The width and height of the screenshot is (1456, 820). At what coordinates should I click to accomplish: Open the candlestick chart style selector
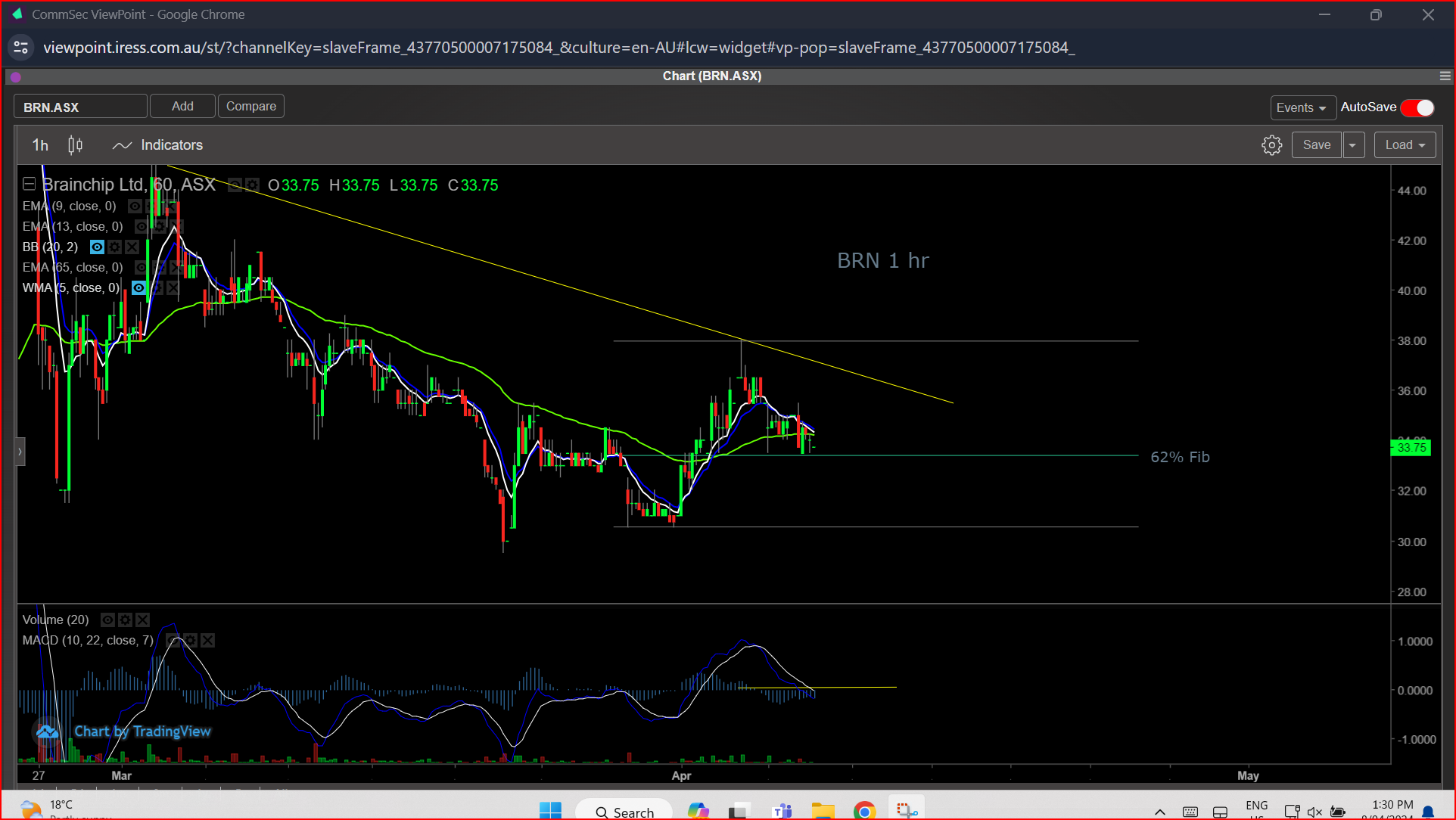coord(75,144)
